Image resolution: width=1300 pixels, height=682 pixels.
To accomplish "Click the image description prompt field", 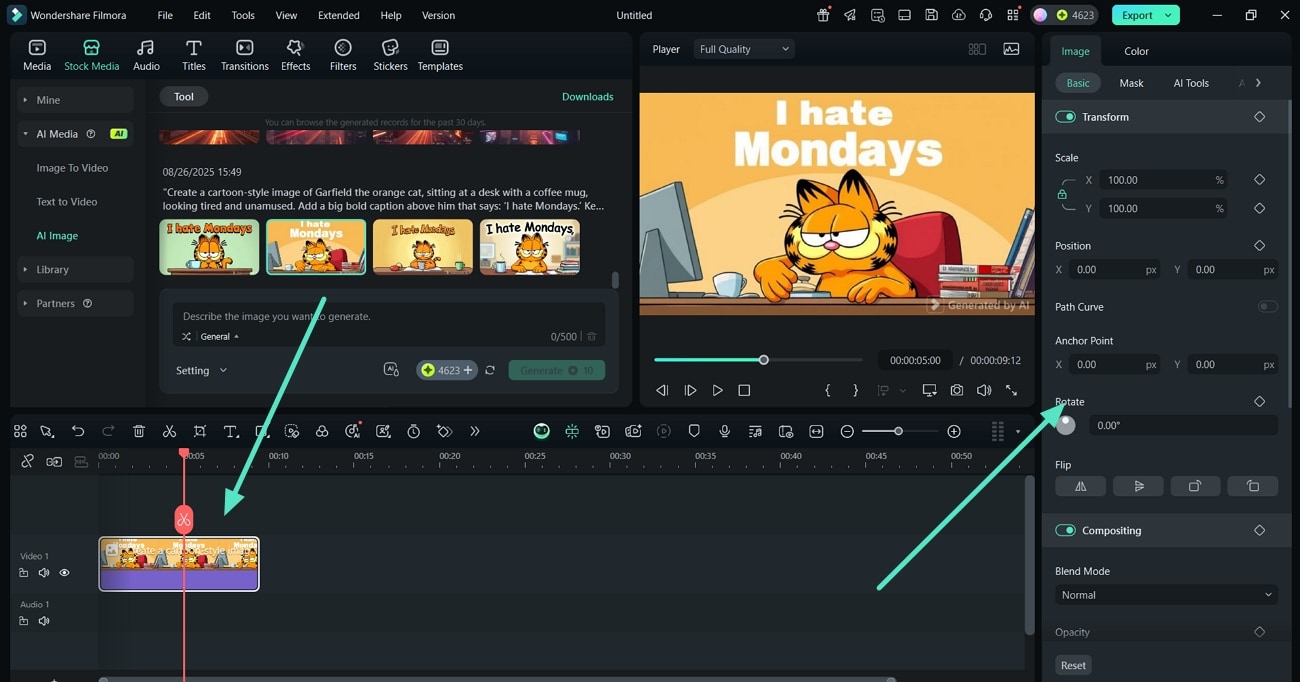I will [x=388, y=316].
